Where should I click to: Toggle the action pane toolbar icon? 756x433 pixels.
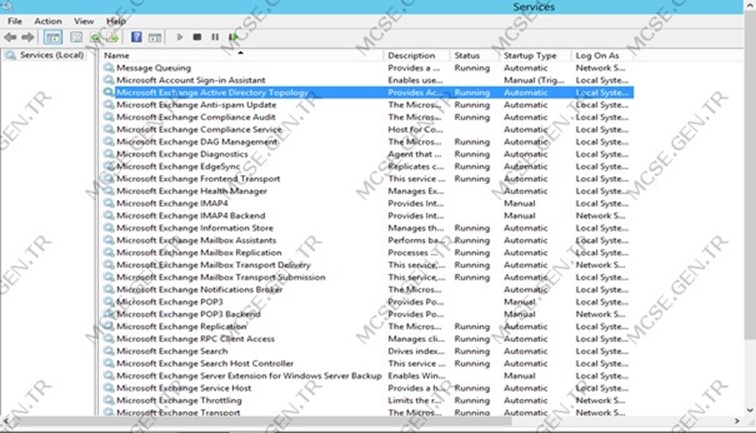point(155,37)
